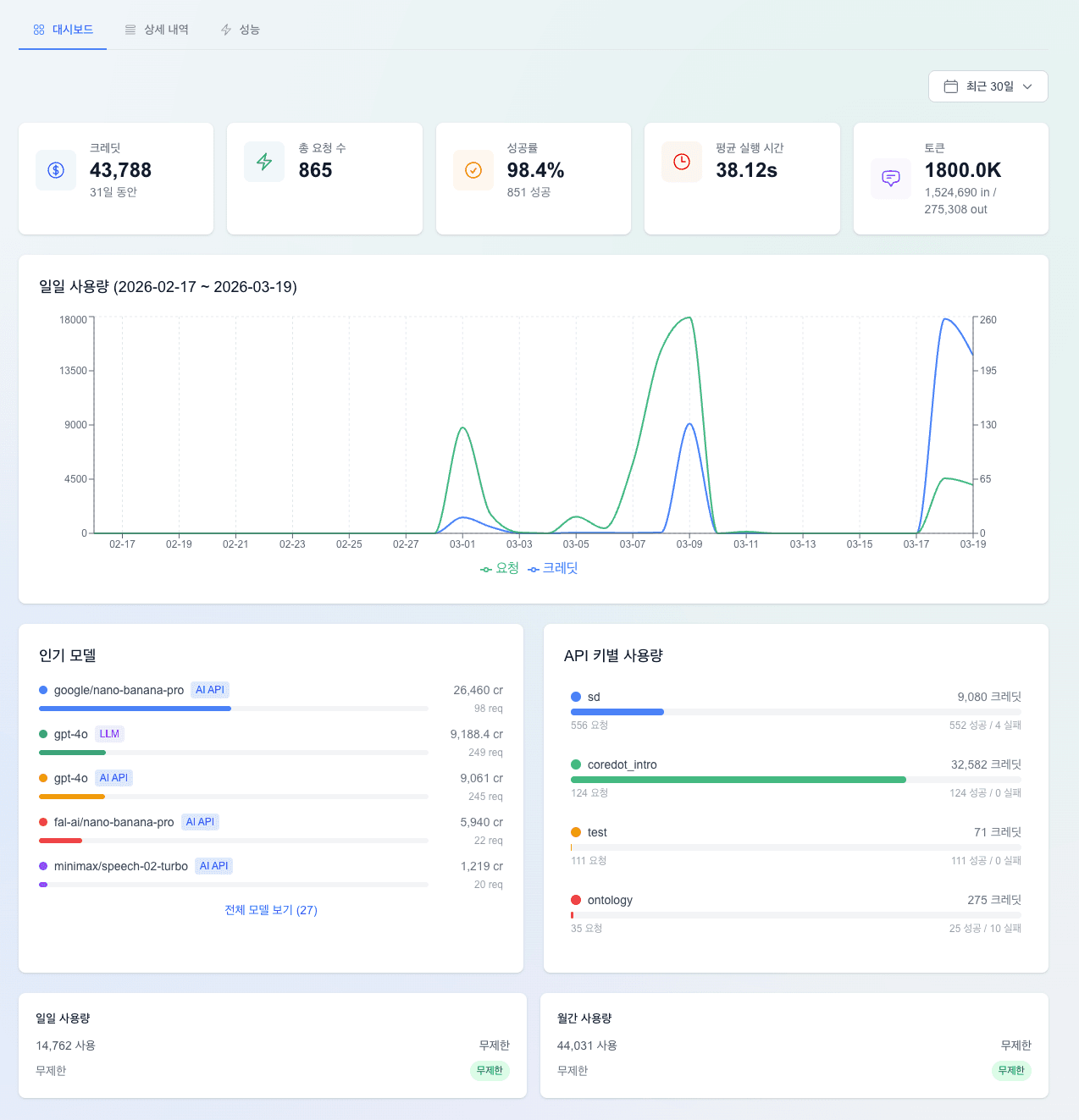Open the 최근 30일 date range dropdown
Image resolution: width=1079 pixels, height=1120 pixels.
tap(988, 86)
